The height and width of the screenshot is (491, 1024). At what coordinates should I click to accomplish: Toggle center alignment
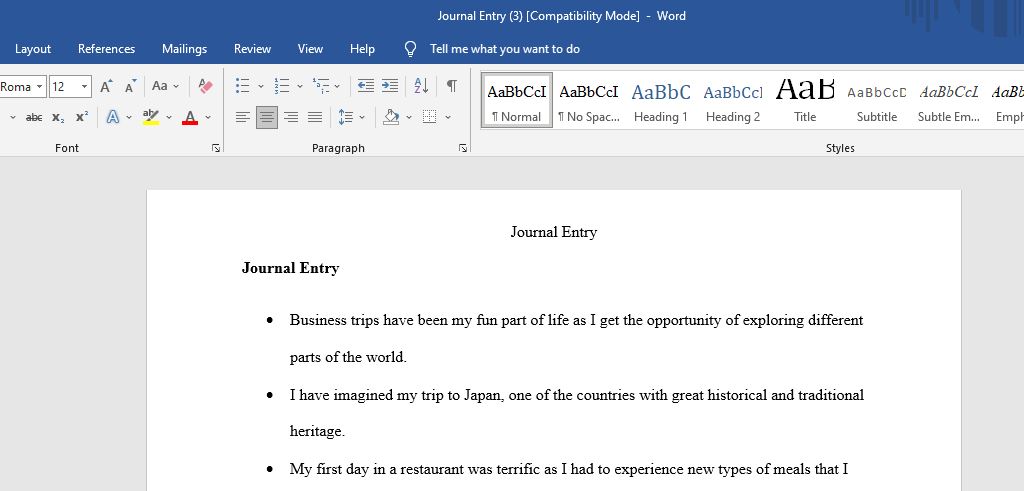(266, 118)
